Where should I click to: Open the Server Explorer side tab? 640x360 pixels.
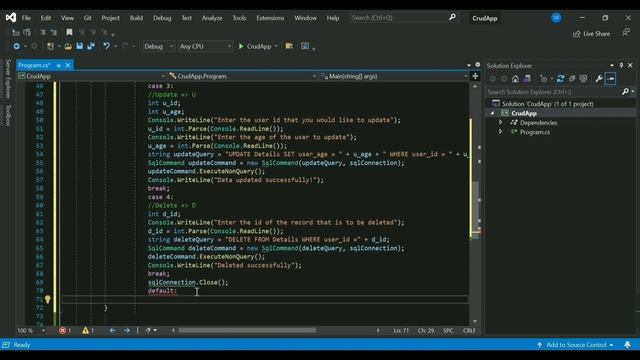[7, 78]
